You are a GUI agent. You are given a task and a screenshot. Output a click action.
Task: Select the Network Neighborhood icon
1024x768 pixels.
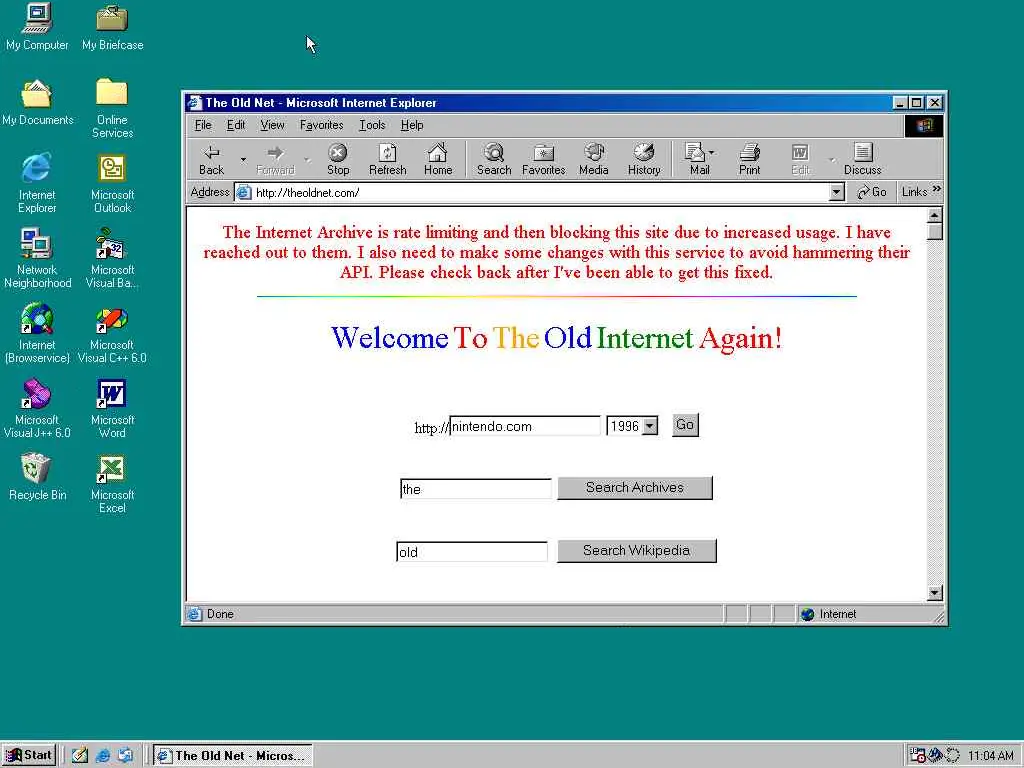click(37, 259)
